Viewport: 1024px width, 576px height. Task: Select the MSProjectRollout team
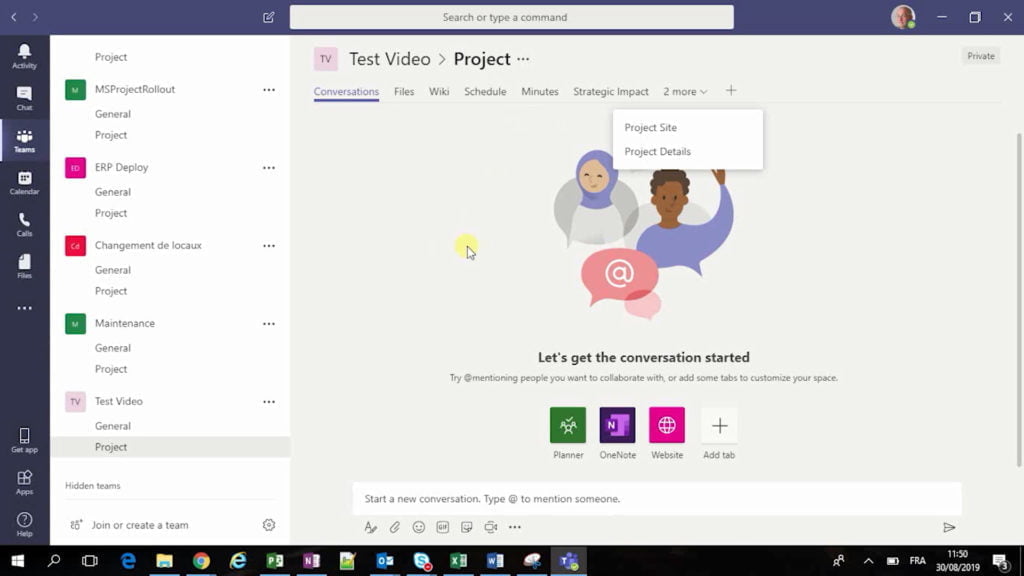135,89
